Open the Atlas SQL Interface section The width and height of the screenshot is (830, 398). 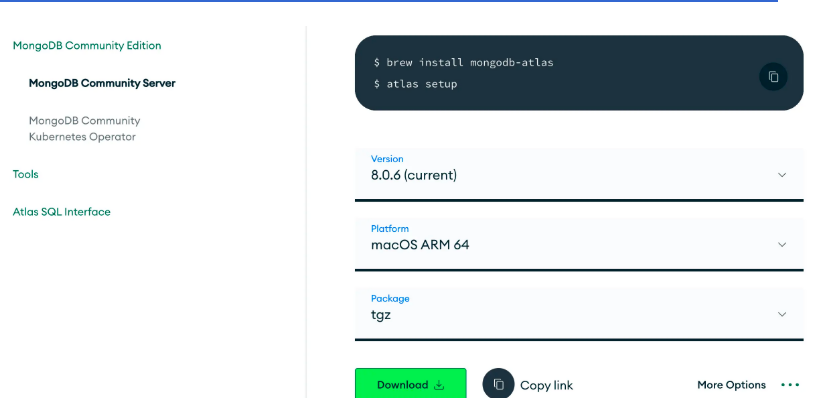pos(61,212)
